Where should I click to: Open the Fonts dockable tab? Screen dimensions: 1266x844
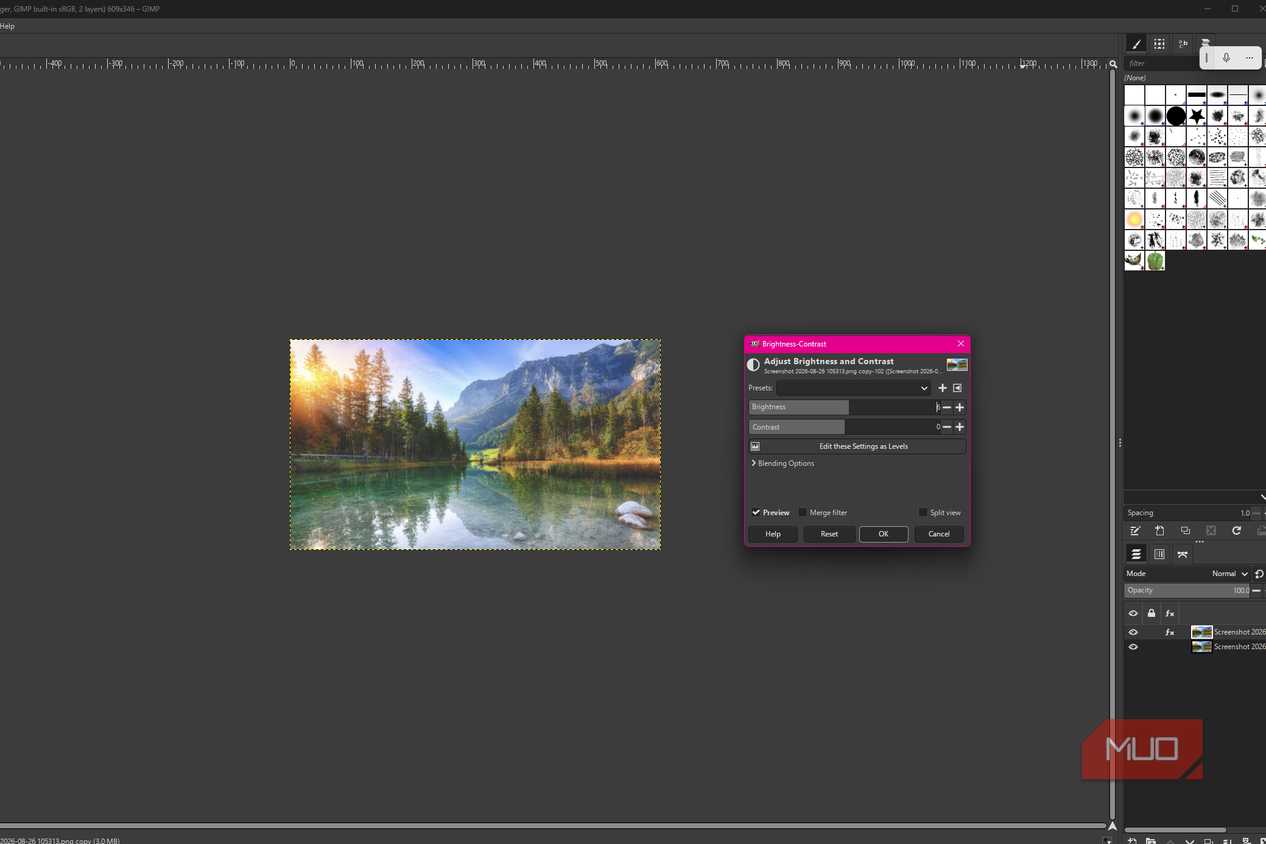(x=1183, y=44)
